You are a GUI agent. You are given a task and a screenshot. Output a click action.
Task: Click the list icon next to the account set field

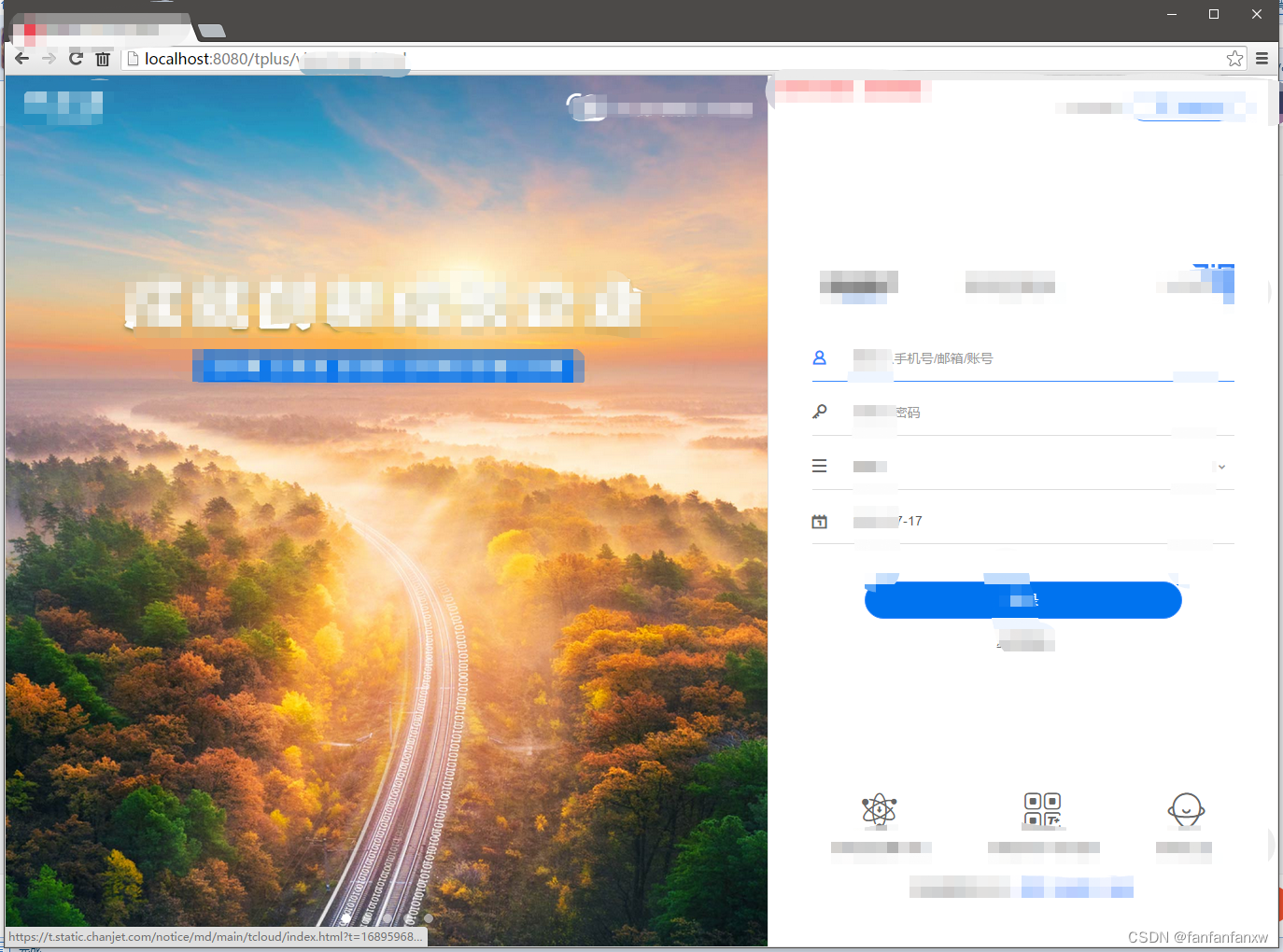coord(819,465)
